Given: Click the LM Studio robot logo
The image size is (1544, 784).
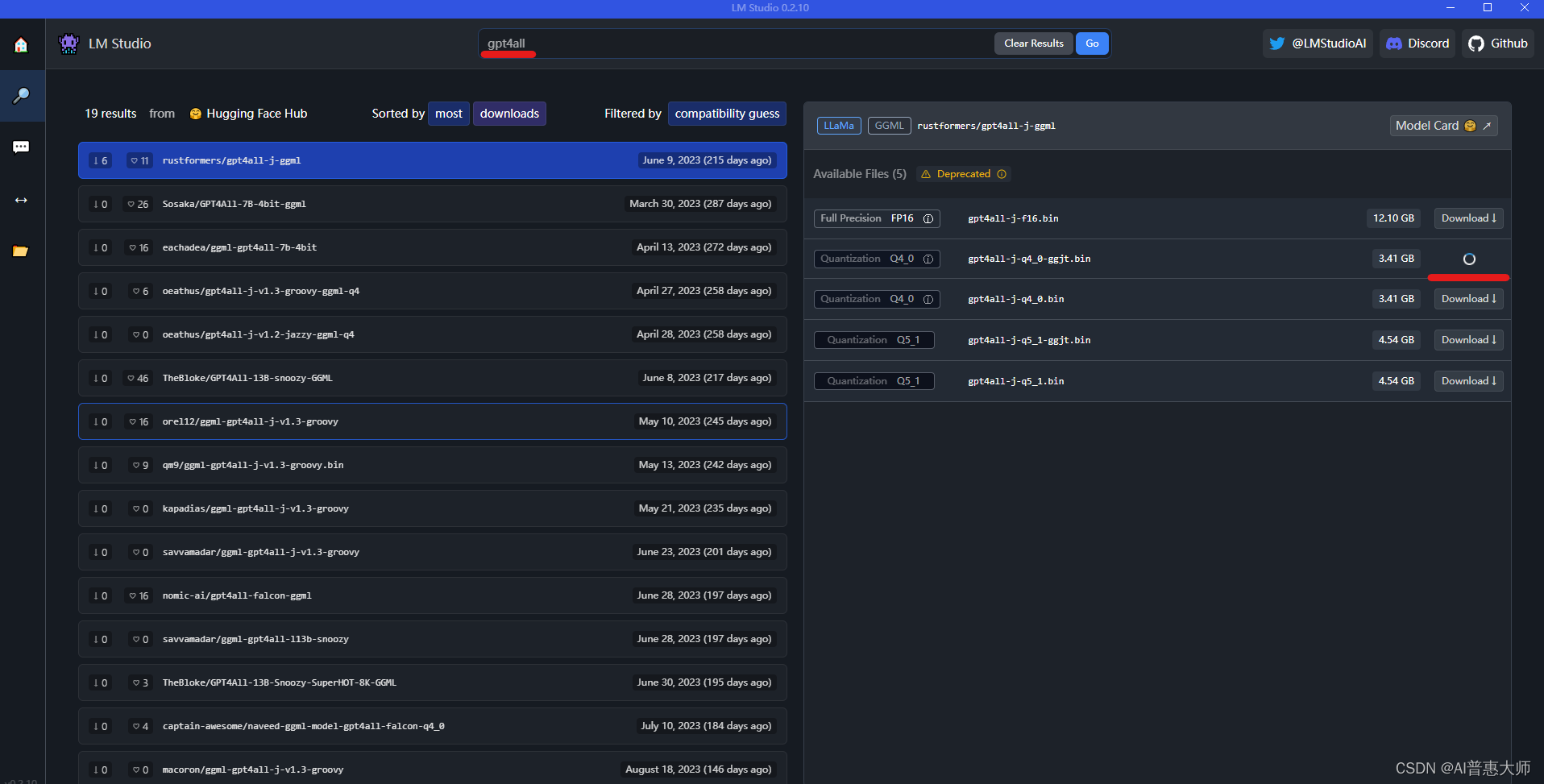Looking at the screenshot, I should tap(69, 44).
